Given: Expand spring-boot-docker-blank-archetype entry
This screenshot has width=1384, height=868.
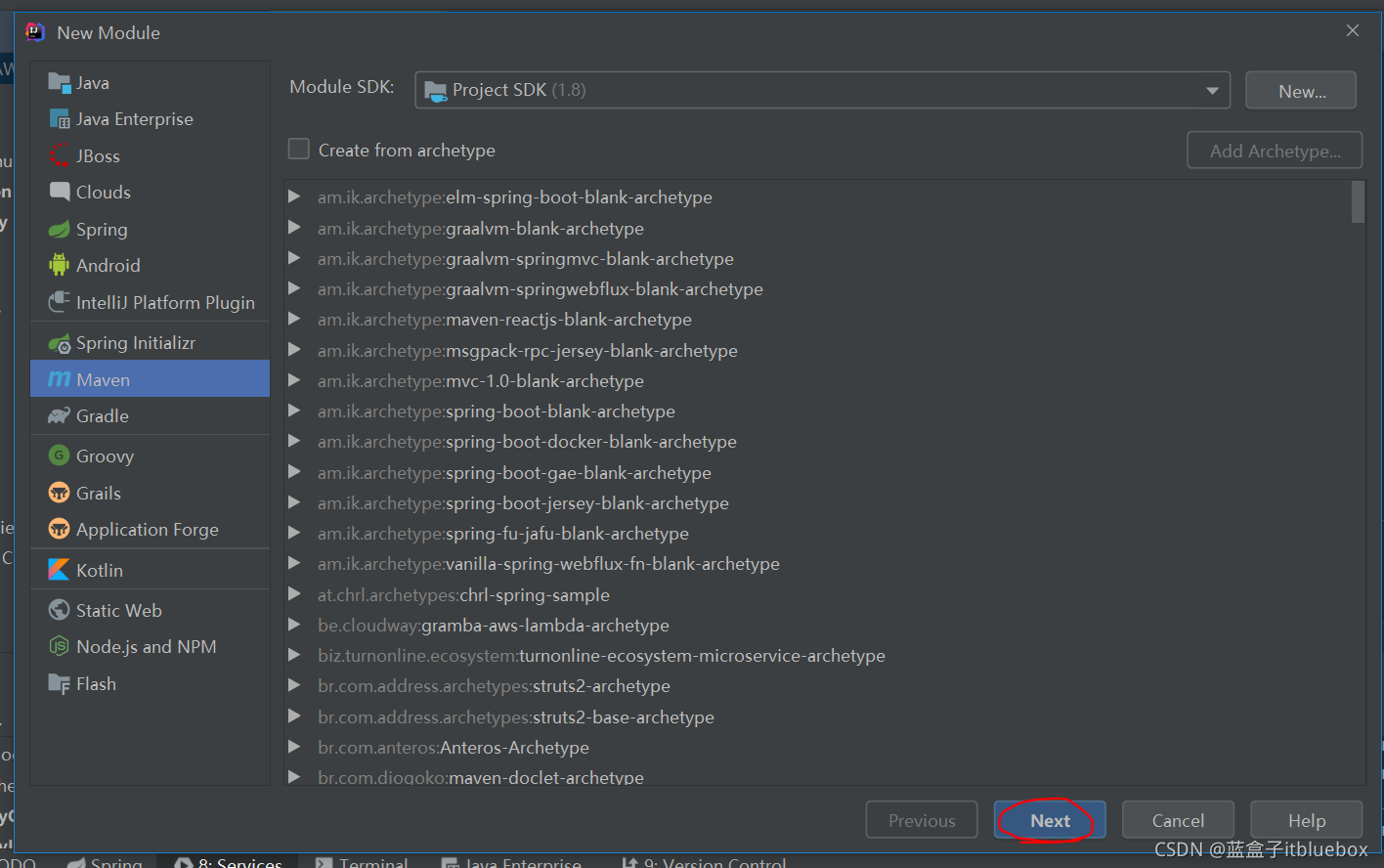Looking at the screenshot, I should (x=294, y=441).
